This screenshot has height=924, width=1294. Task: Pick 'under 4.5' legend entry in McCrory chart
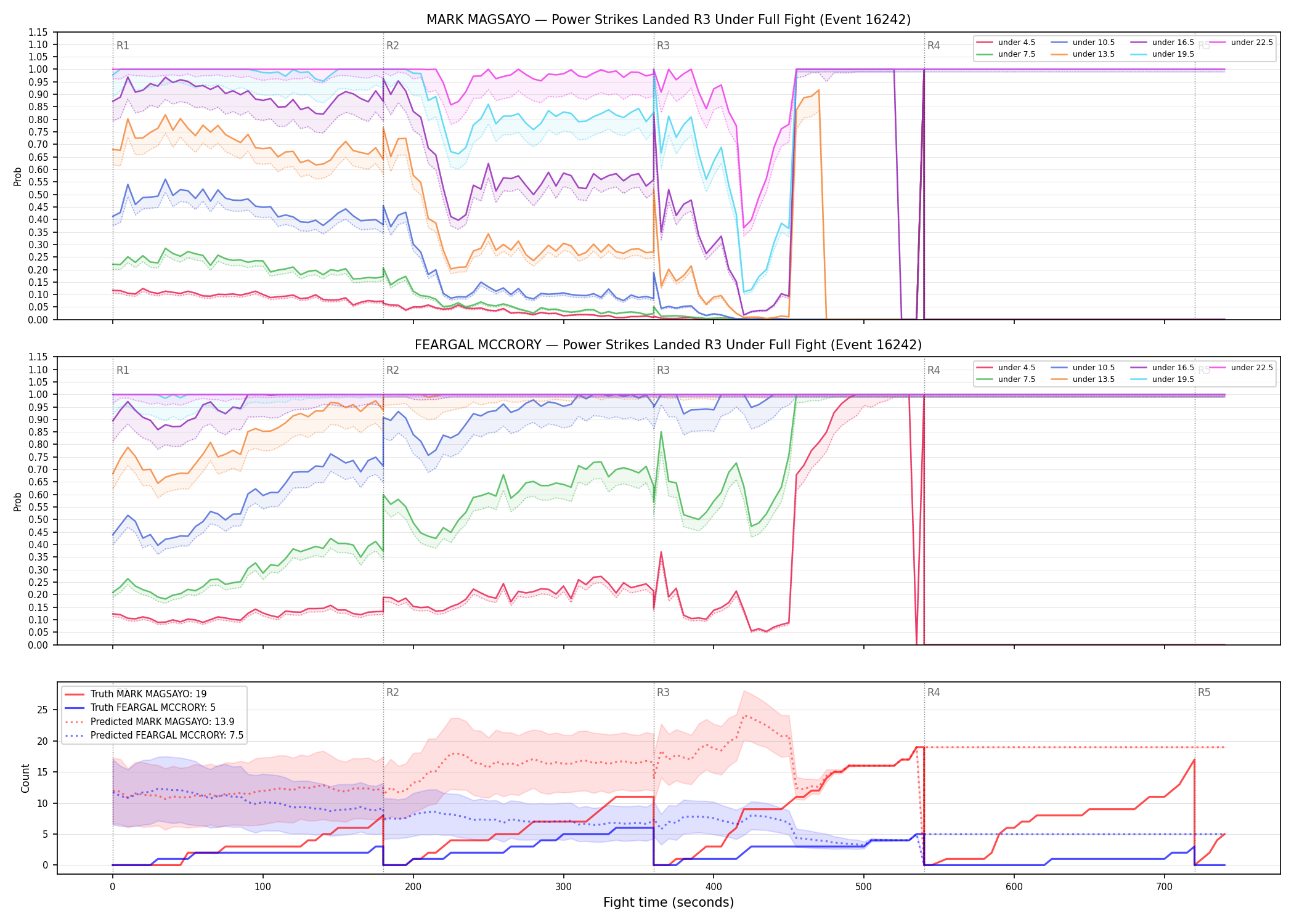coord(1006,368)
